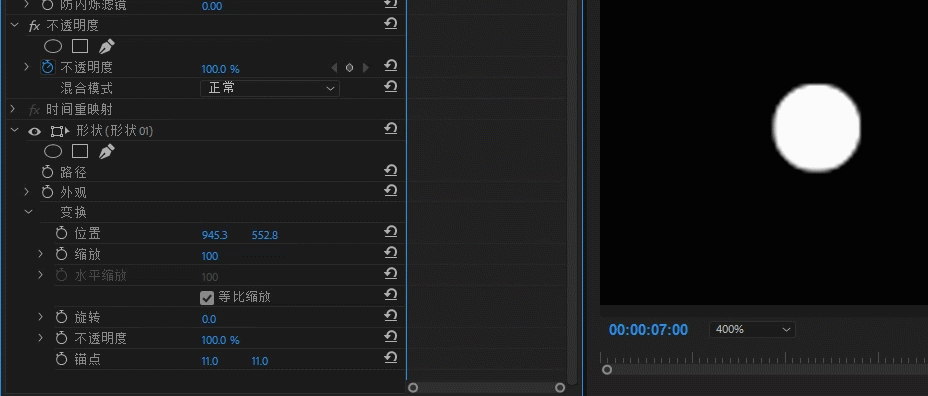Reset the 形状 (形状 01) effect
The height and width of the screenshot is (396, 928).
click(391, 129)
